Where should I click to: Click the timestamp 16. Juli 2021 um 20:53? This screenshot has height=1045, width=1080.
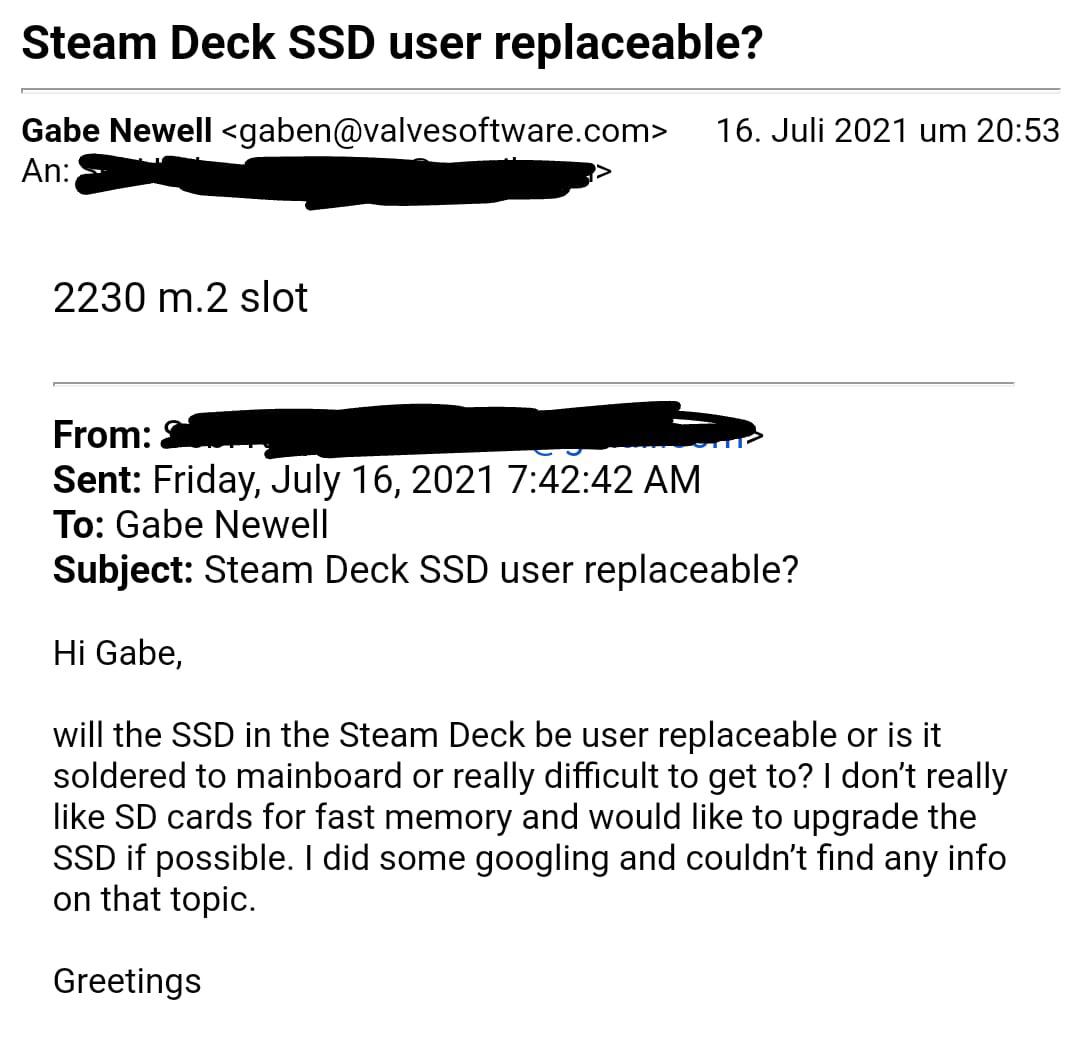click(x=887, y=131)
